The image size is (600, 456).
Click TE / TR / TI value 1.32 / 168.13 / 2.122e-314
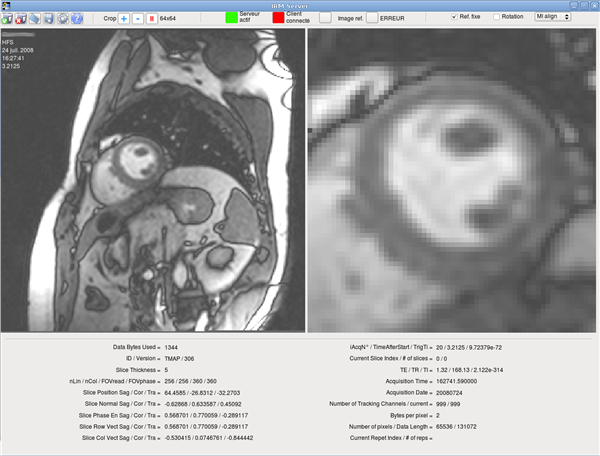click(470, 370)
